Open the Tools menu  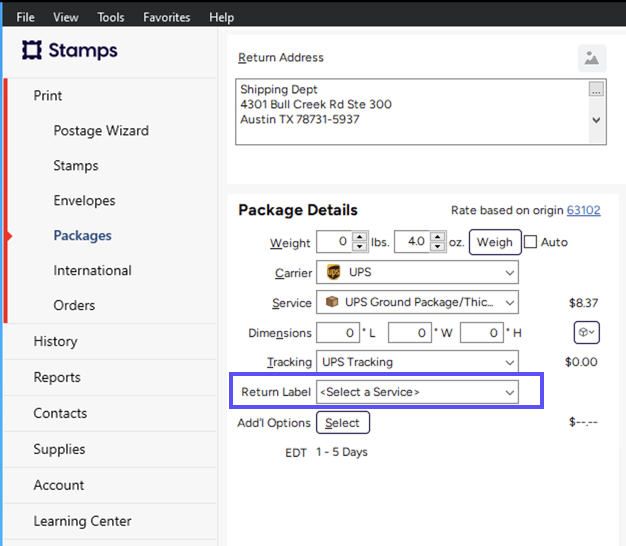[111, 17]
